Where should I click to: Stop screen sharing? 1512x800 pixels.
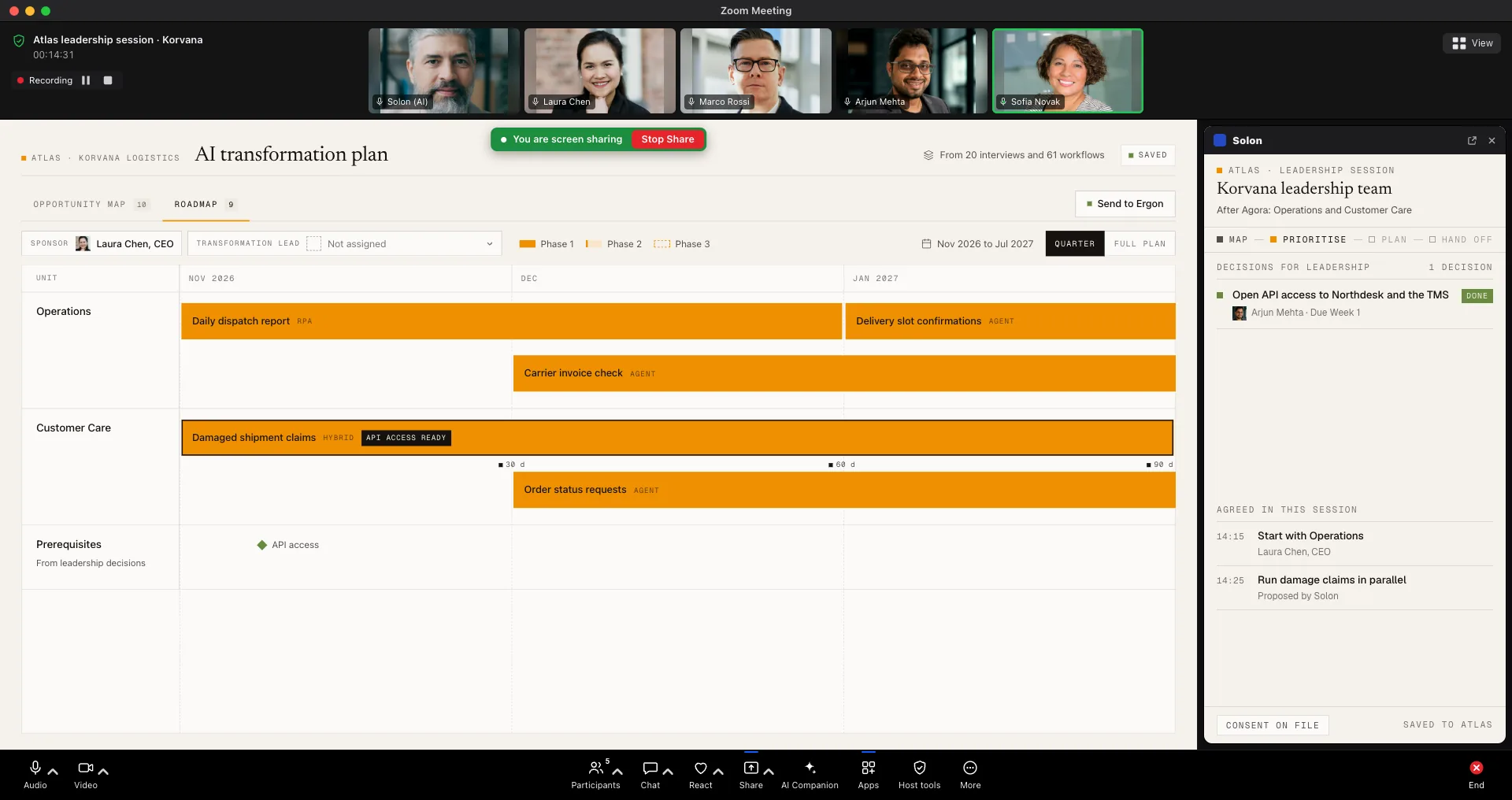click(x=668, y=139)
